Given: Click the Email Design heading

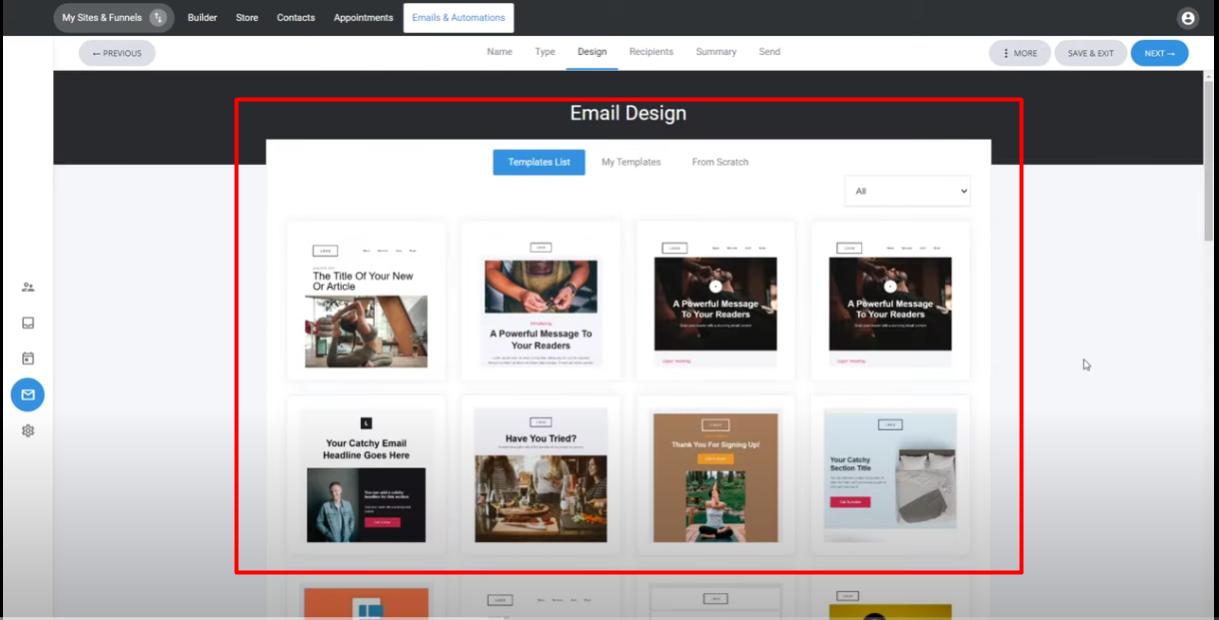Looking at the screenshot, I should tap(628, 113).
